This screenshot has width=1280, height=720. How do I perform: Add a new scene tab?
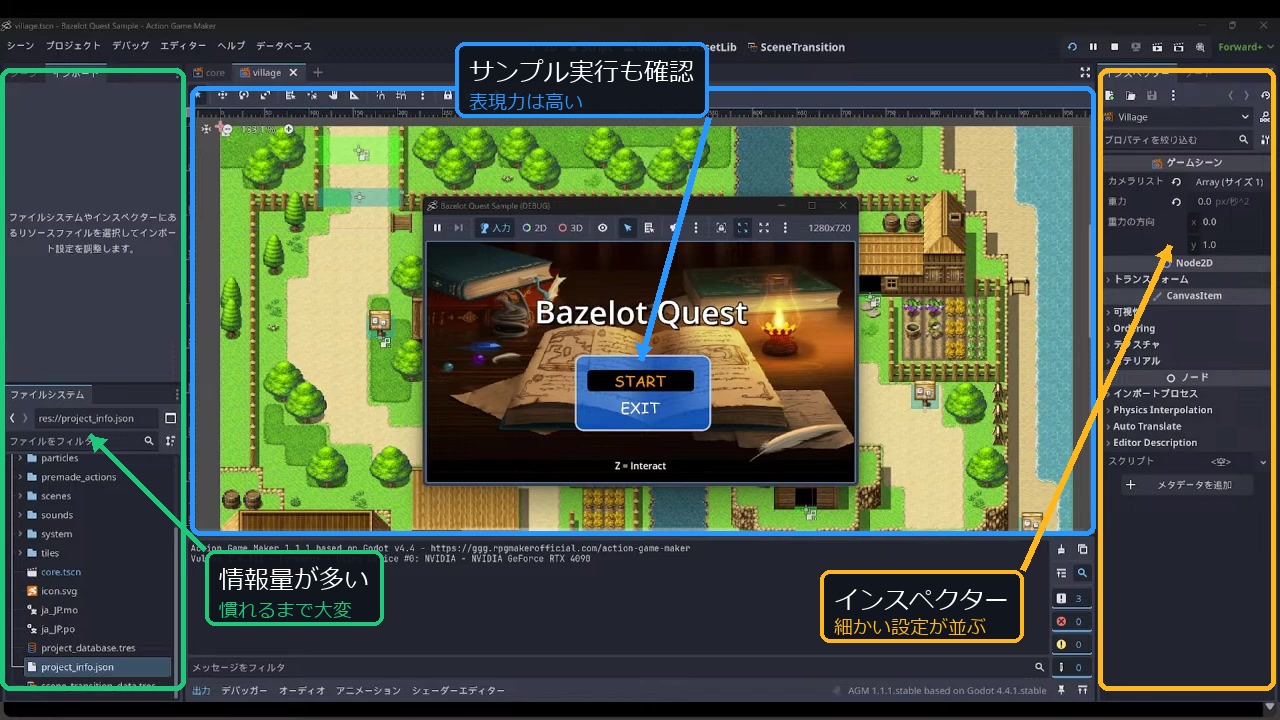318,72
